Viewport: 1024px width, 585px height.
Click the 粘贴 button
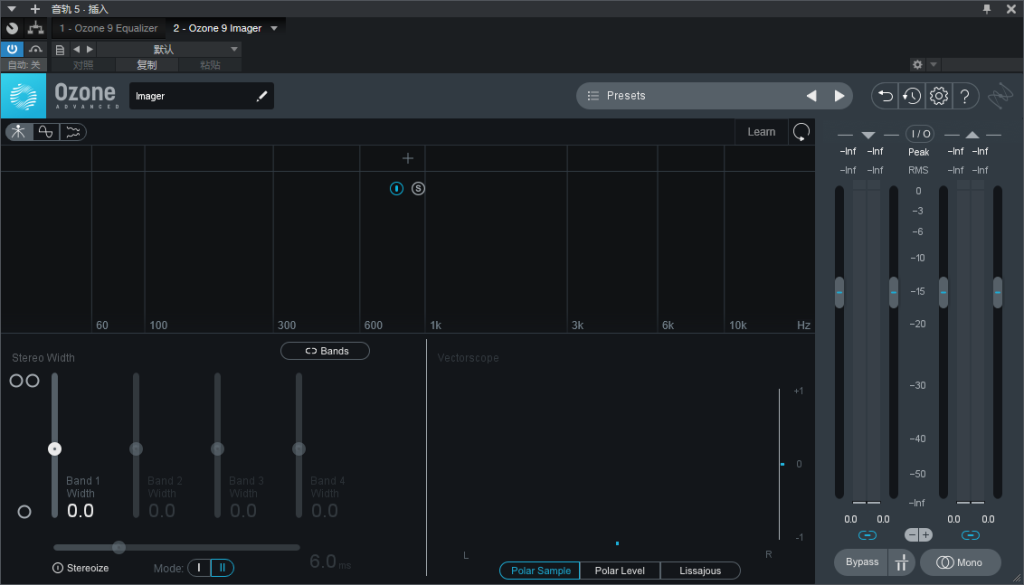210,65
